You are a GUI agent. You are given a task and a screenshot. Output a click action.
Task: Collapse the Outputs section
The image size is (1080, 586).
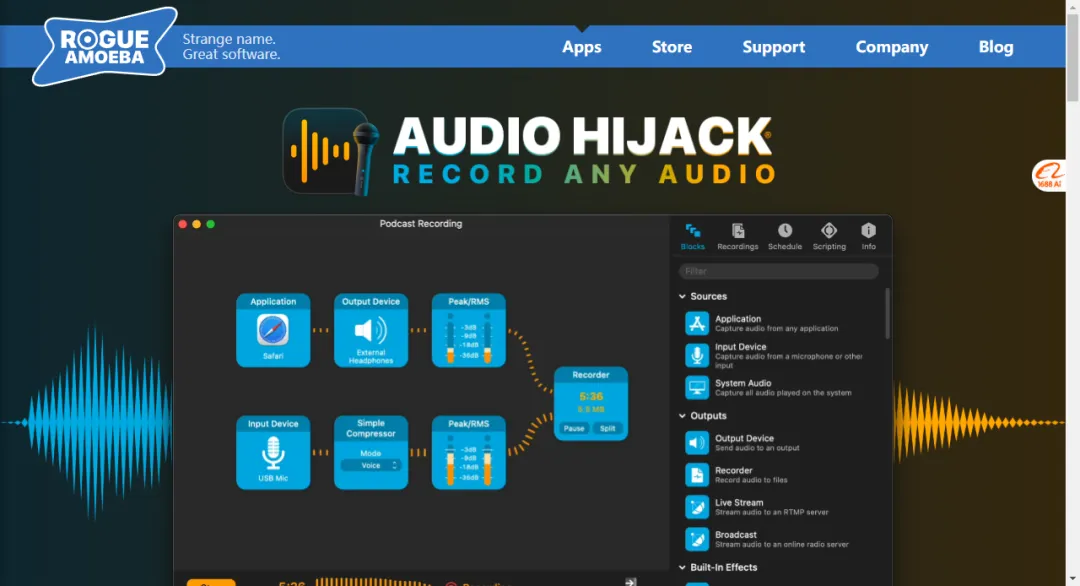pyautogui.click(x=682, y=416)
